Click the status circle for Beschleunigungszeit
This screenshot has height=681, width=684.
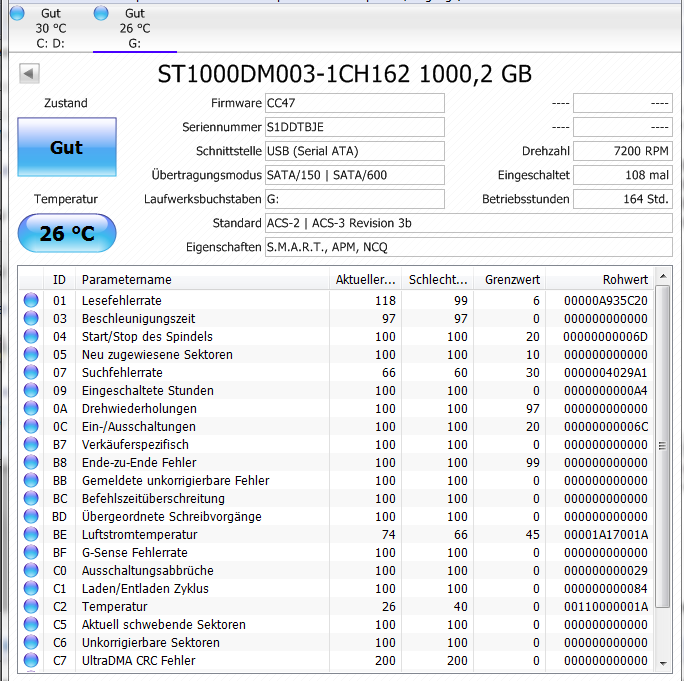(31, 318)
